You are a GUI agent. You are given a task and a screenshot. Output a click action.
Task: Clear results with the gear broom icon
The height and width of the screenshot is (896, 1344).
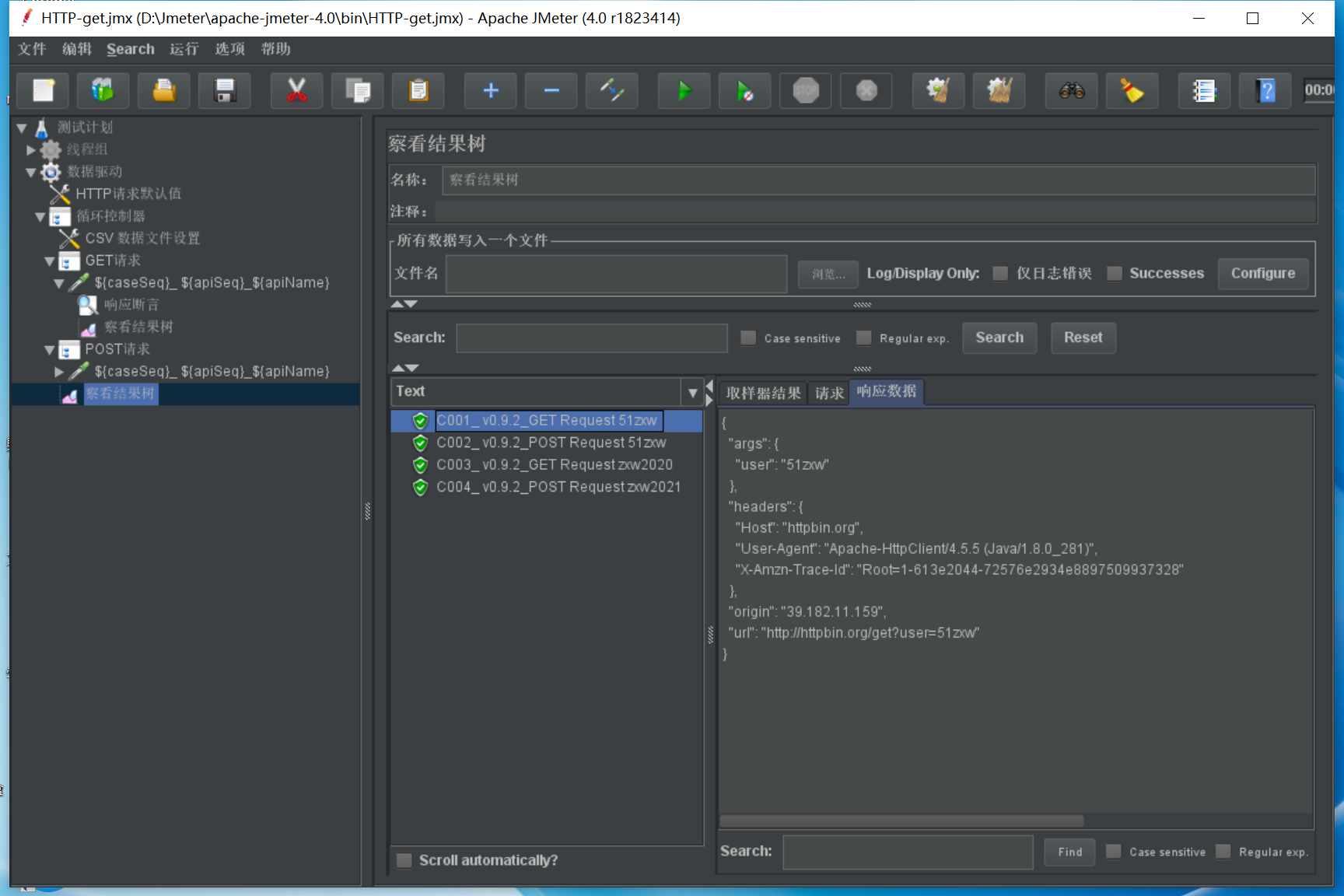938,91
